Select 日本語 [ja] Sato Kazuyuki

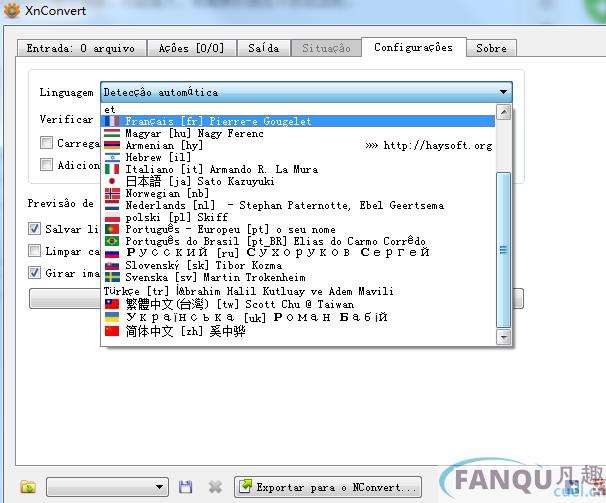(298, 181)
